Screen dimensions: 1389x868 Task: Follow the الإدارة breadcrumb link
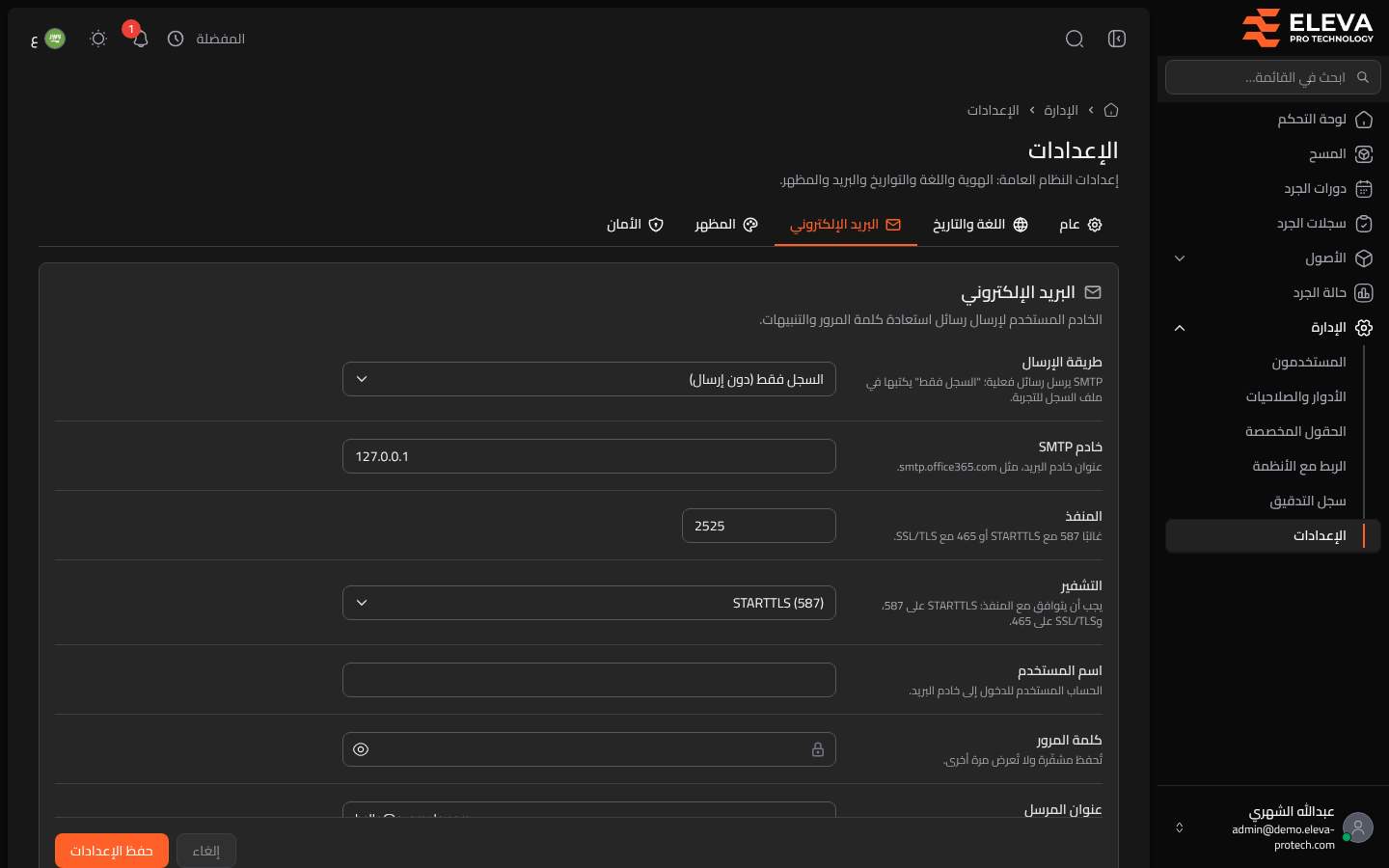(1061, 110)
